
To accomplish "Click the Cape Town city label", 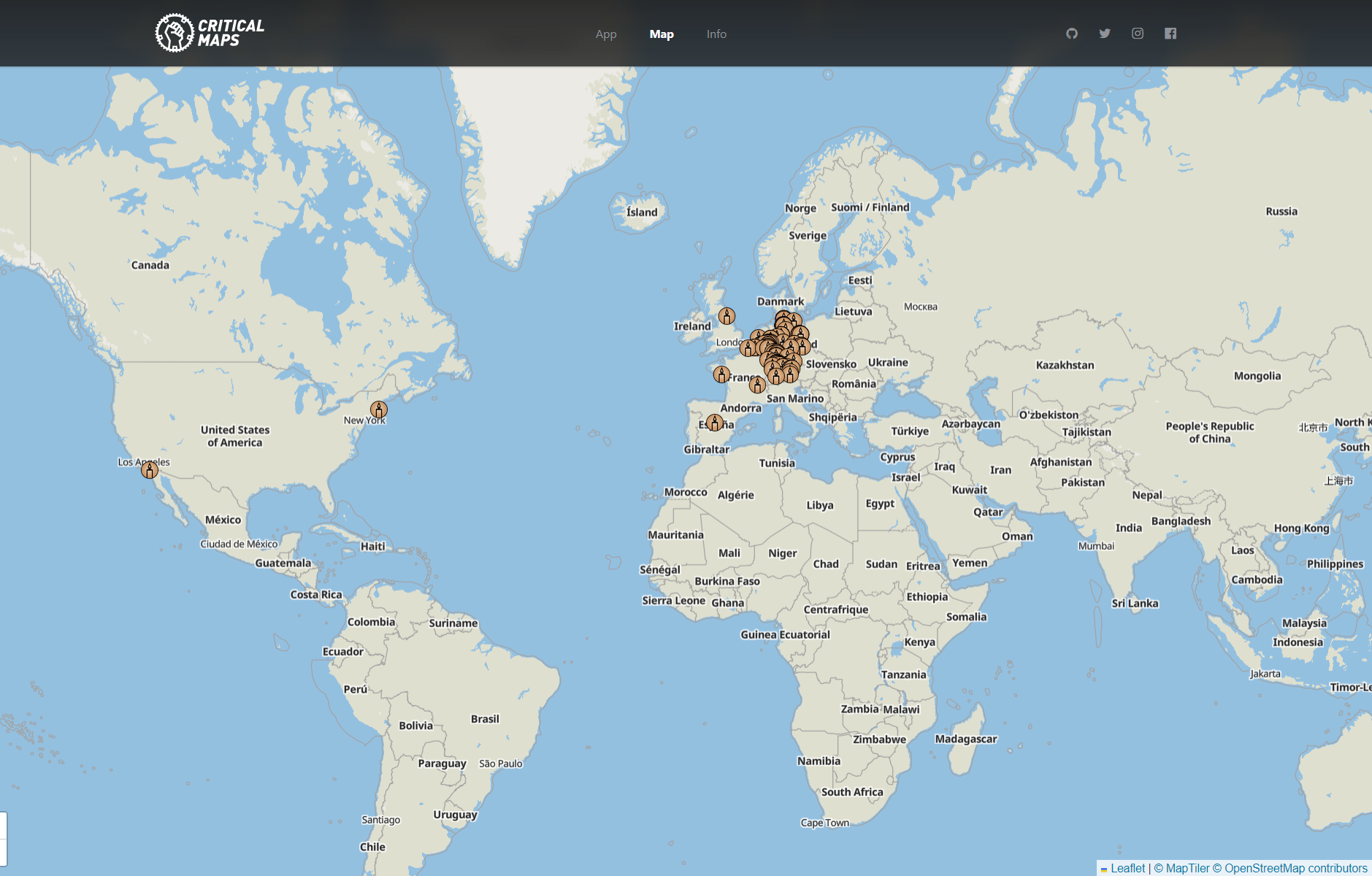I will (825, 823).
